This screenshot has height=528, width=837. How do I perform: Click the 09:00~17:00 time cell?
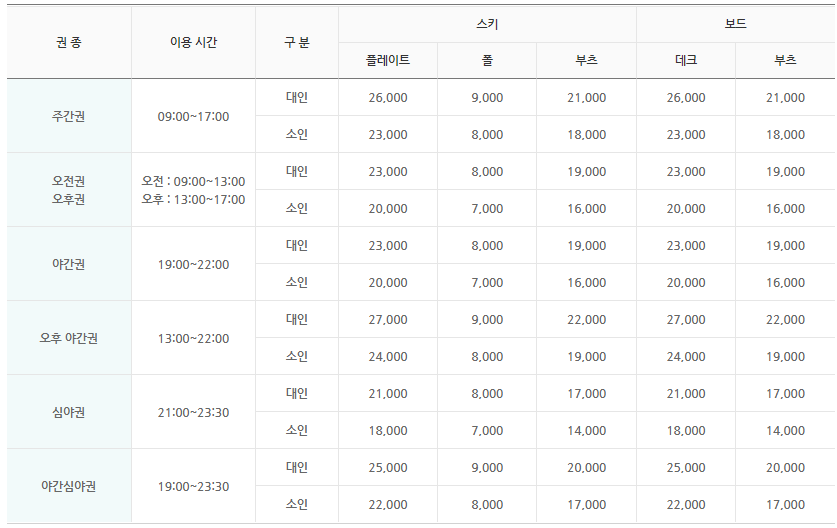(193, 116)
